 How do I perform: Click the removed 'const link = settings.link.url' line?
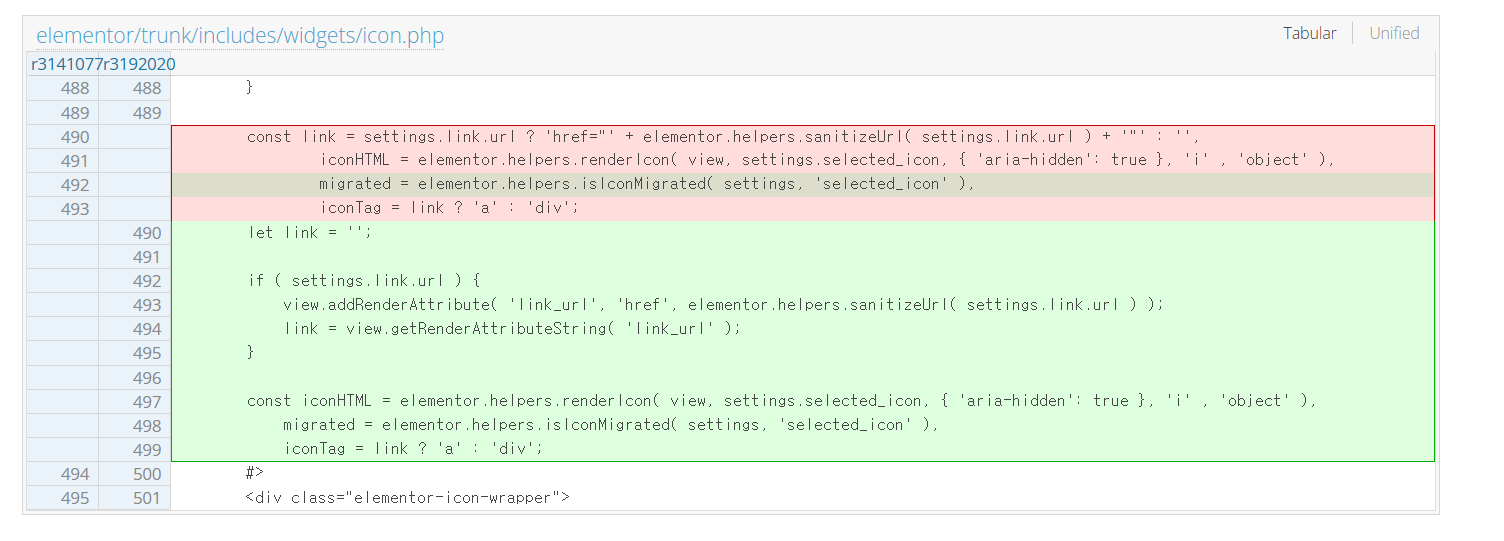(803, 137)
